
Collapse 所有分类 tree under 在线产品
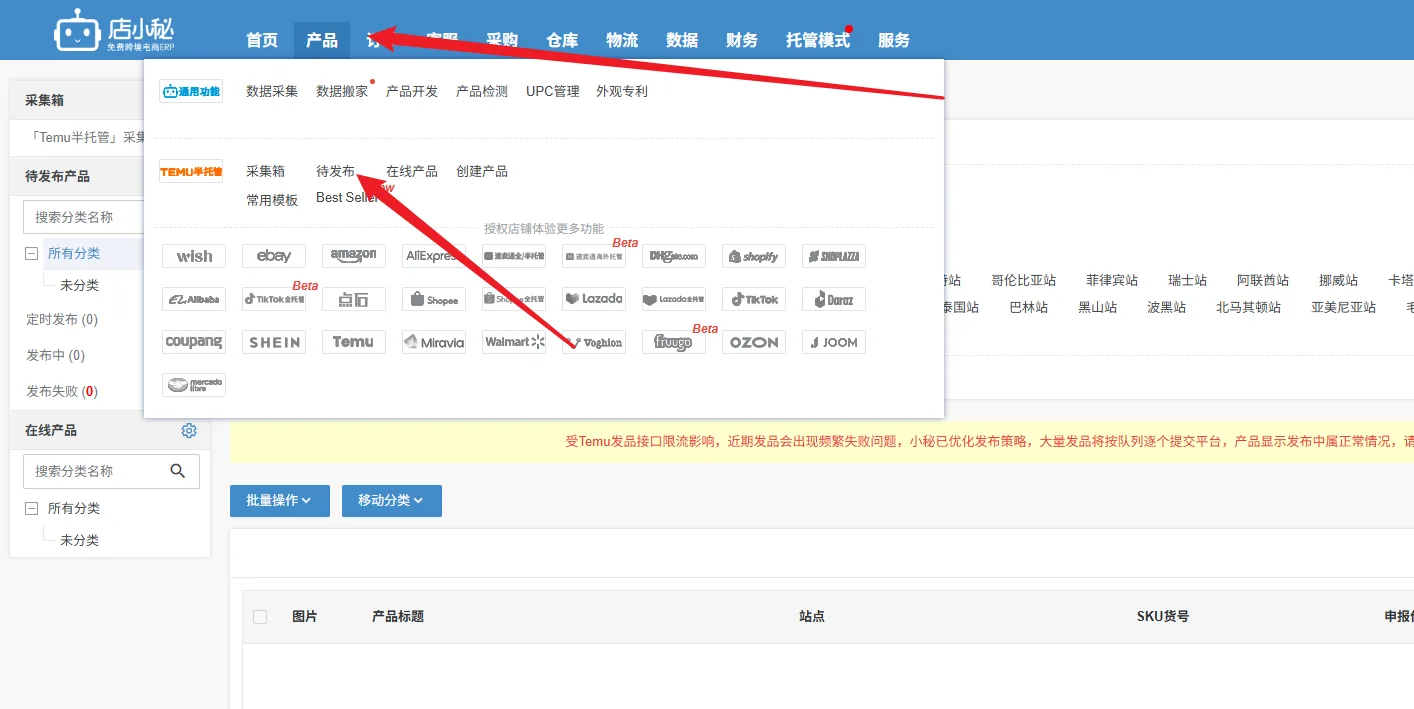point(32,508)
